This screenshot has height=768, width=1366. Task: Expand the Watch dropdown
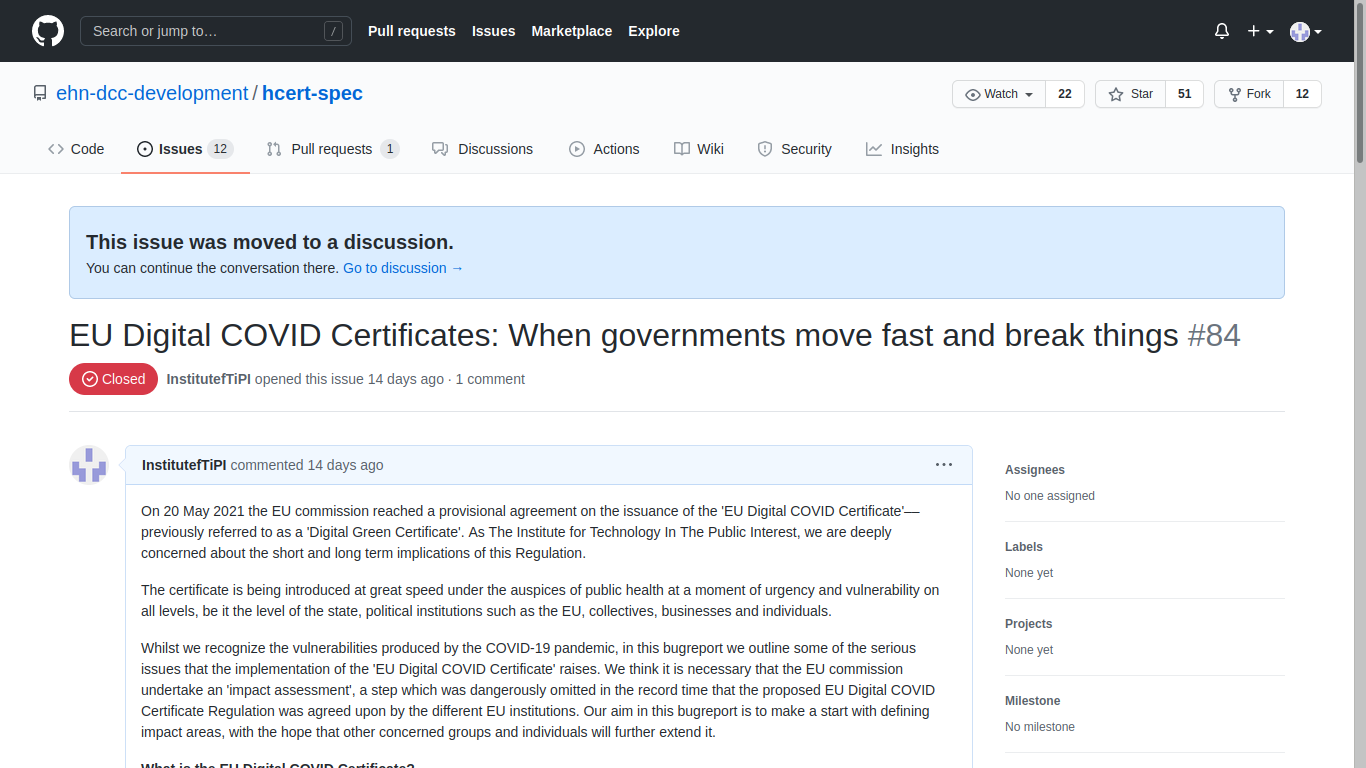point(999,94)
